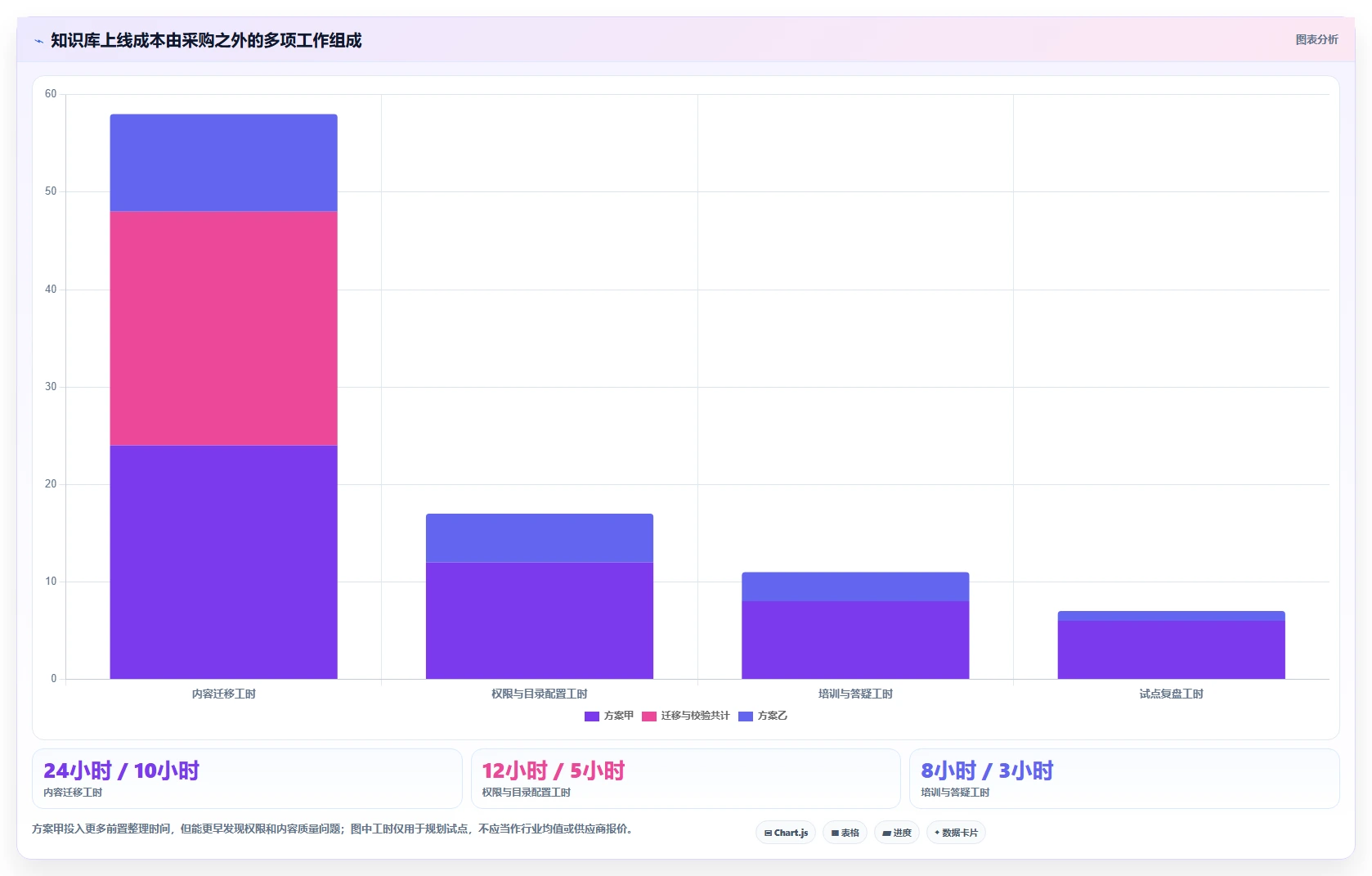1372x876 pixels.
Task: Click the blue segment of 权限与目录配置工时 bar
Action: (x=540, y=537)
